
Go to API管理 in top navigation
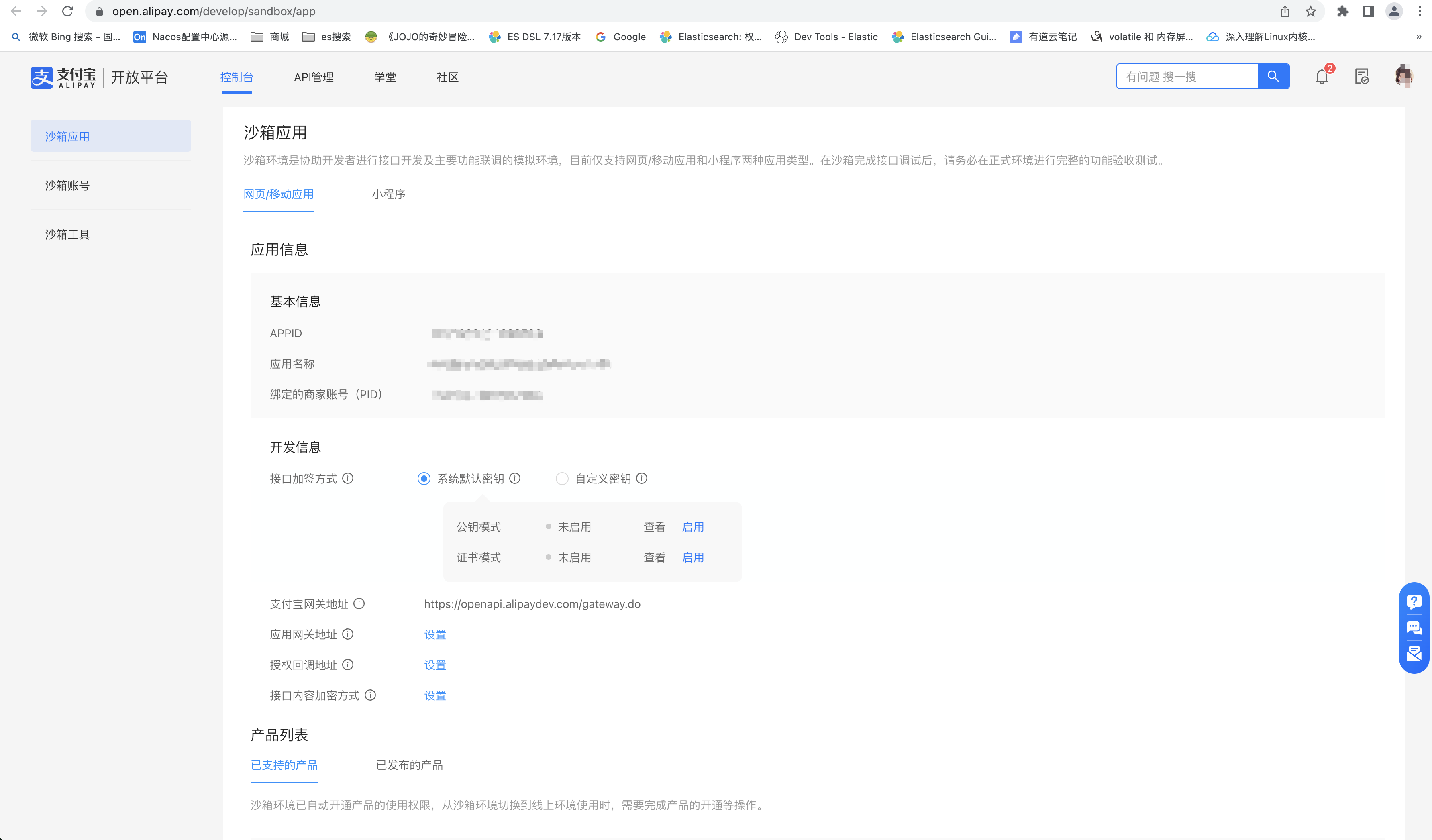(314, 77)
